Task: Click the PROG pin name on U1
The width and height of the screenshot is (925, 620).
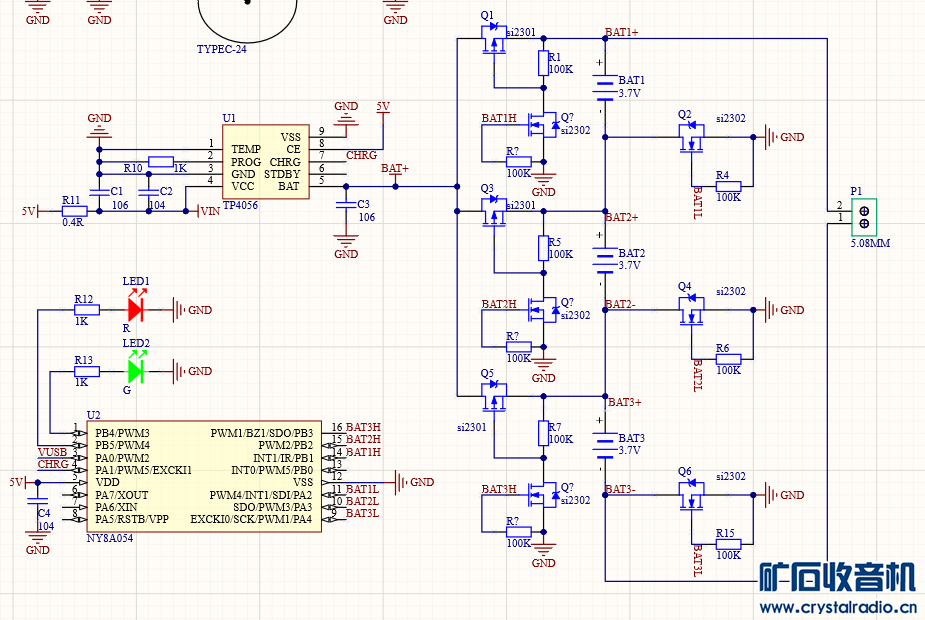Action: click(246, 162)
